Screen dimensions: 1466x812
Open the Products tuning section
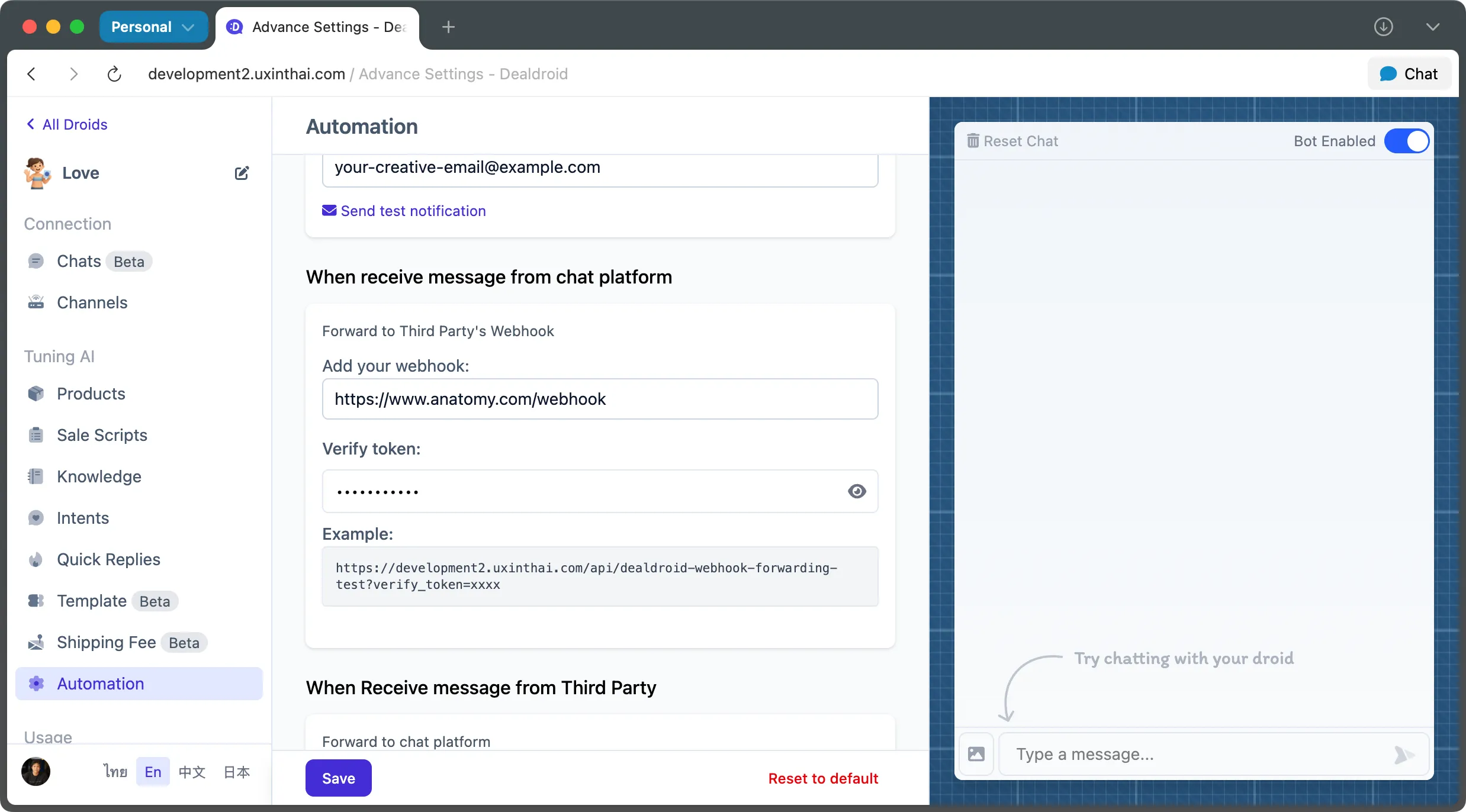click(x=91, y=393)
